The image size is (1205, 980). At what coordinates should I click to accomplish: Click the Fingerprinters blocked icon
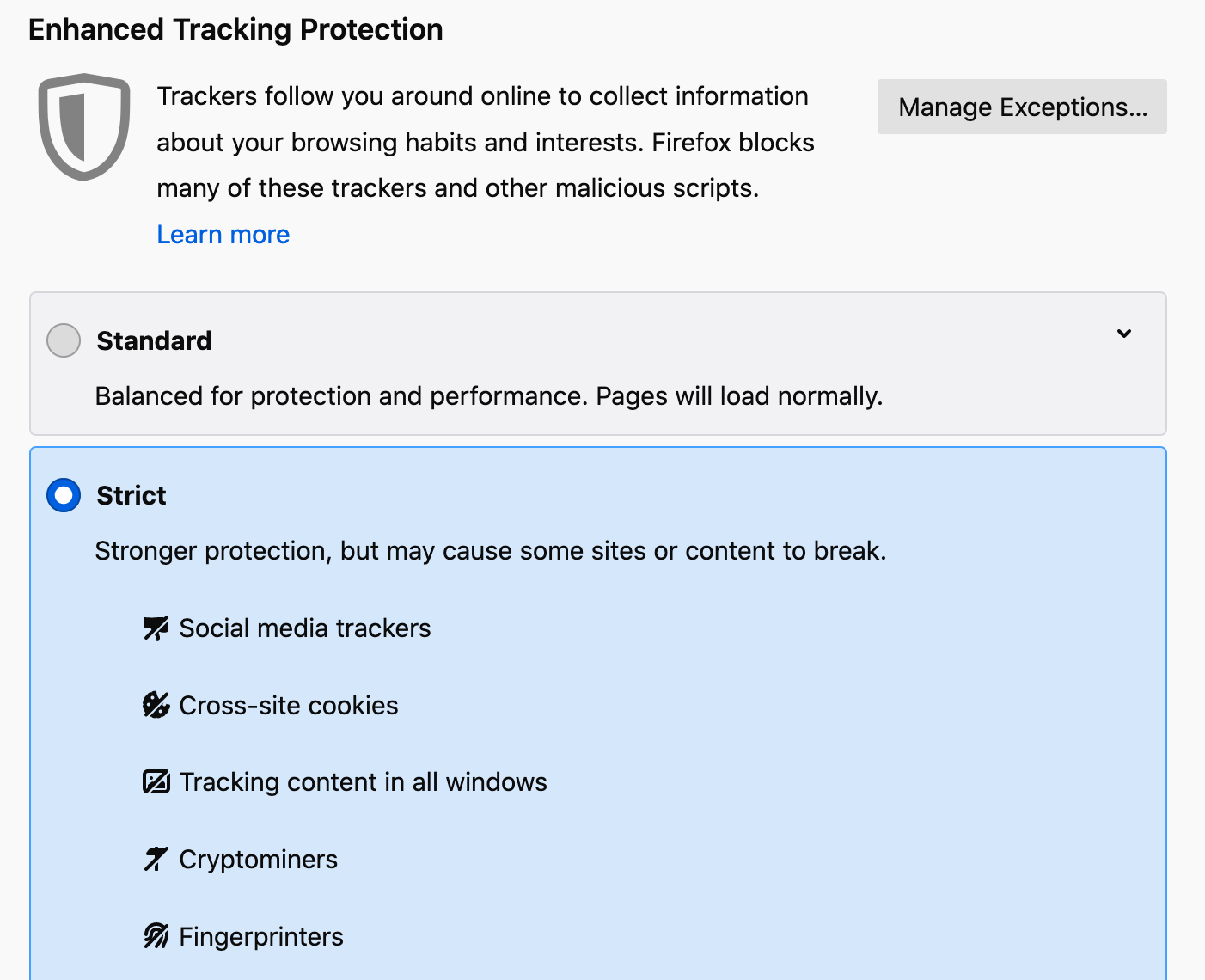pos(156,935)
